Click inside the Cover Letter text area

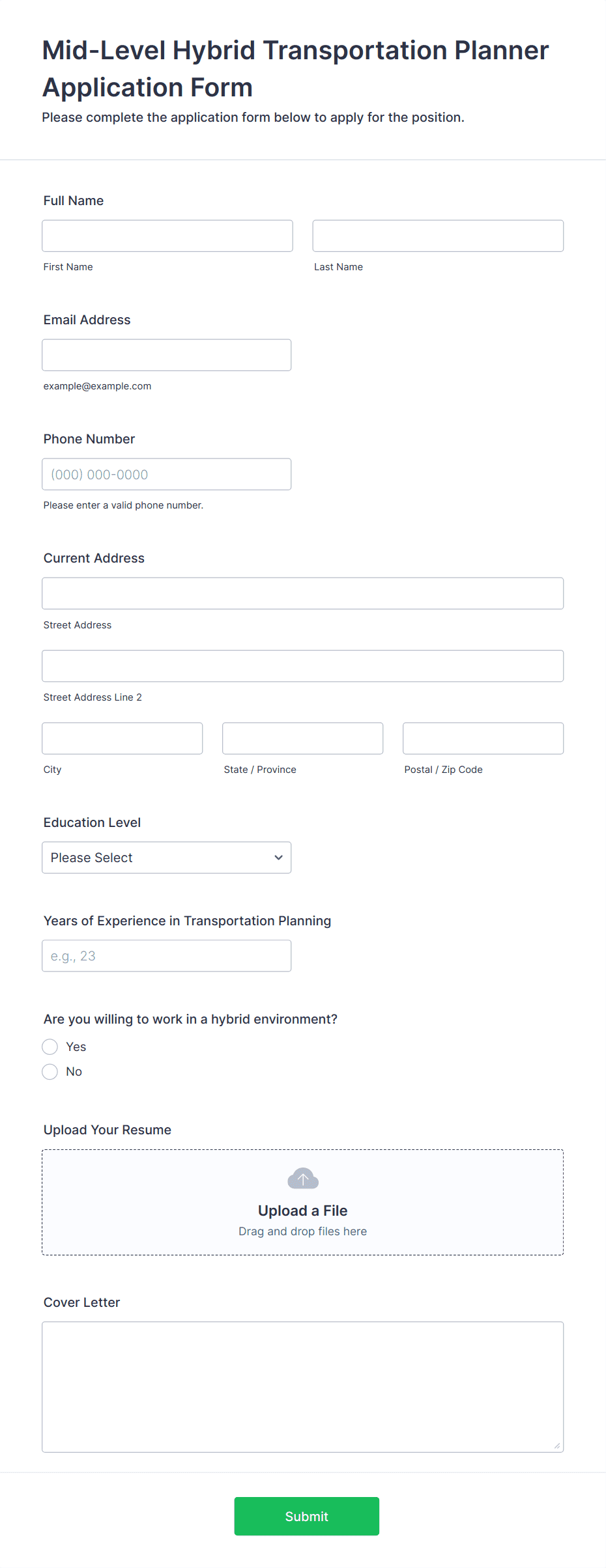303,1387
